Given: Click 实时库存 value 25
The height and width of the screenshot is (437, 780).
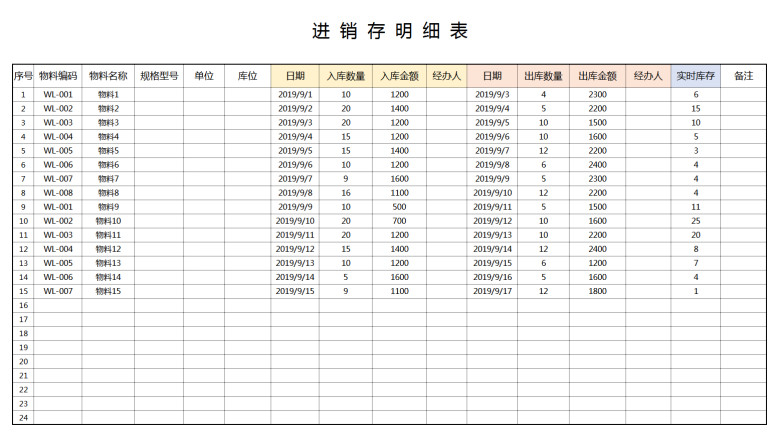Looking at the screenshot, I should coord(695,221).
